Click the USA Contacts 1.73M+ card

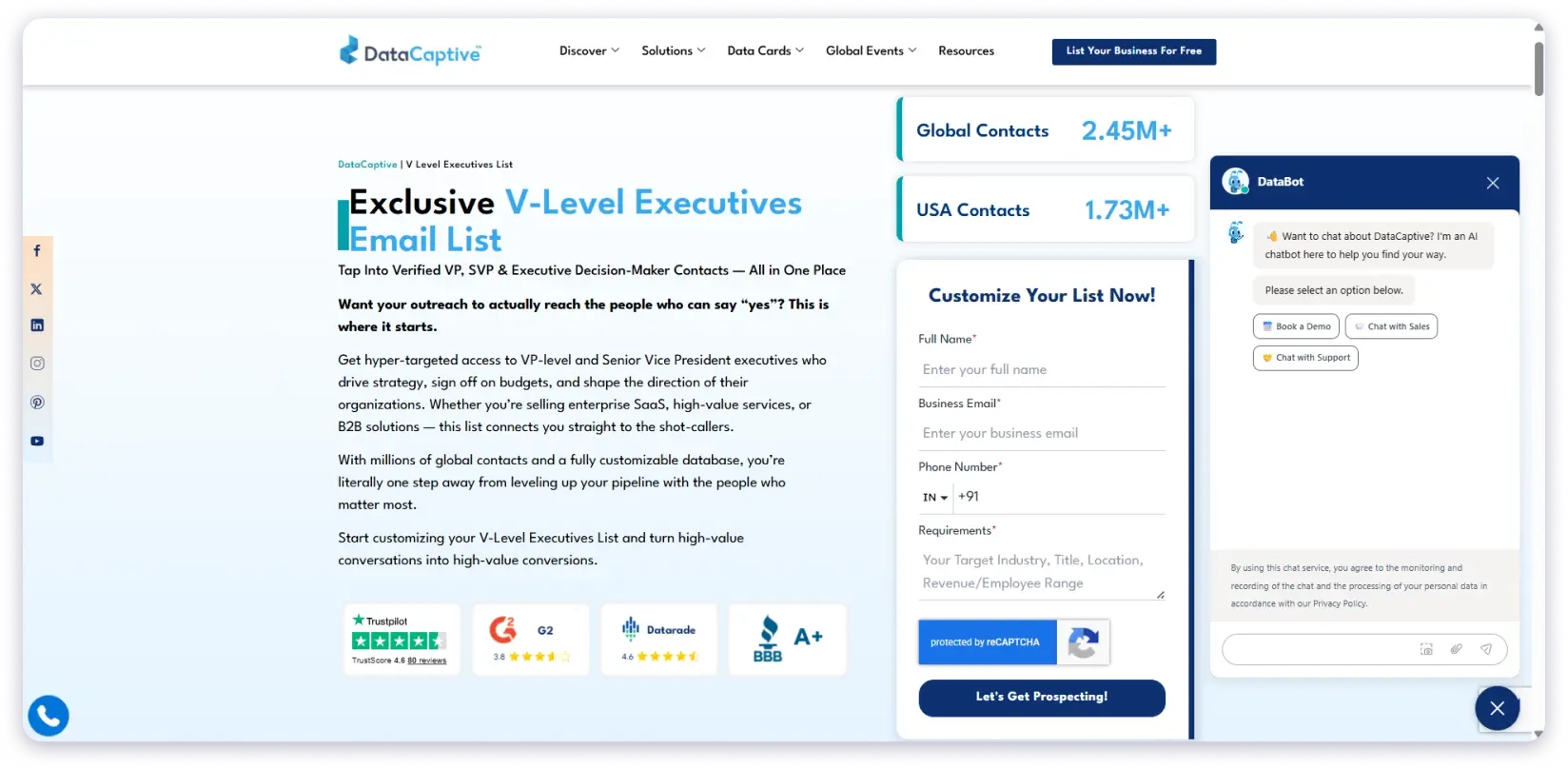pyautogui.click(x=1045, y=209)
